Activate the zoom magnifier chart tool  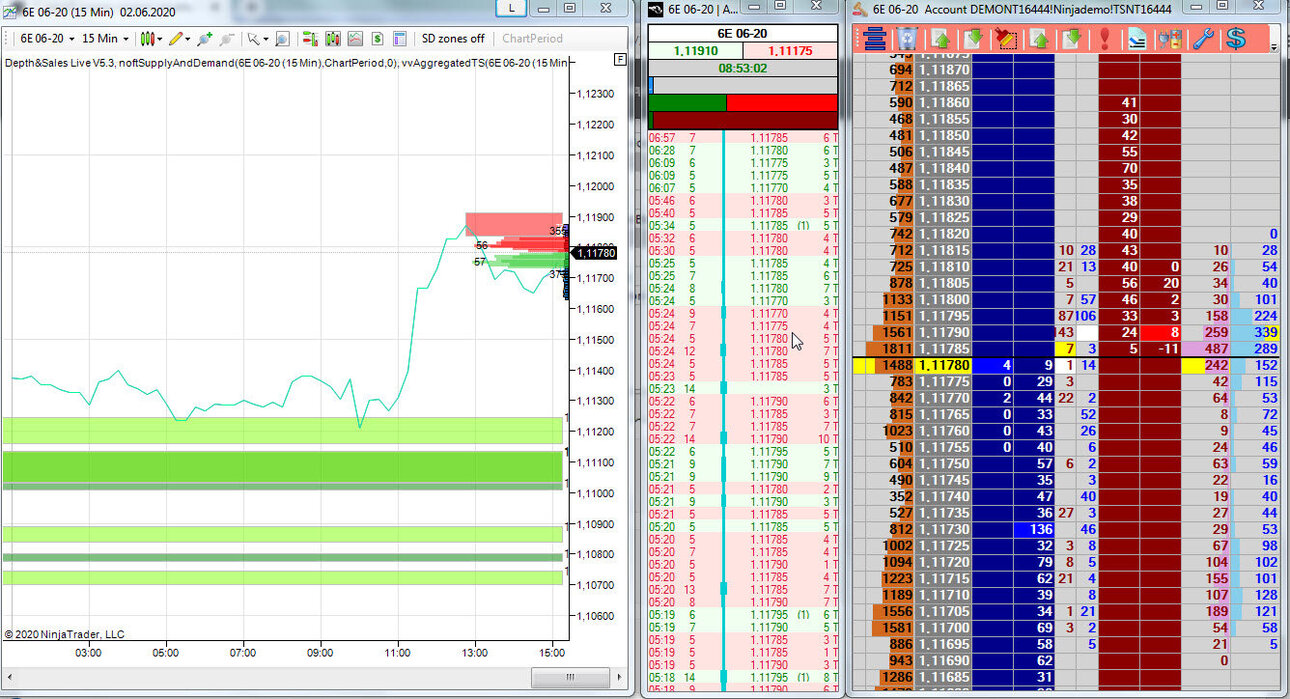pos(282,39)
